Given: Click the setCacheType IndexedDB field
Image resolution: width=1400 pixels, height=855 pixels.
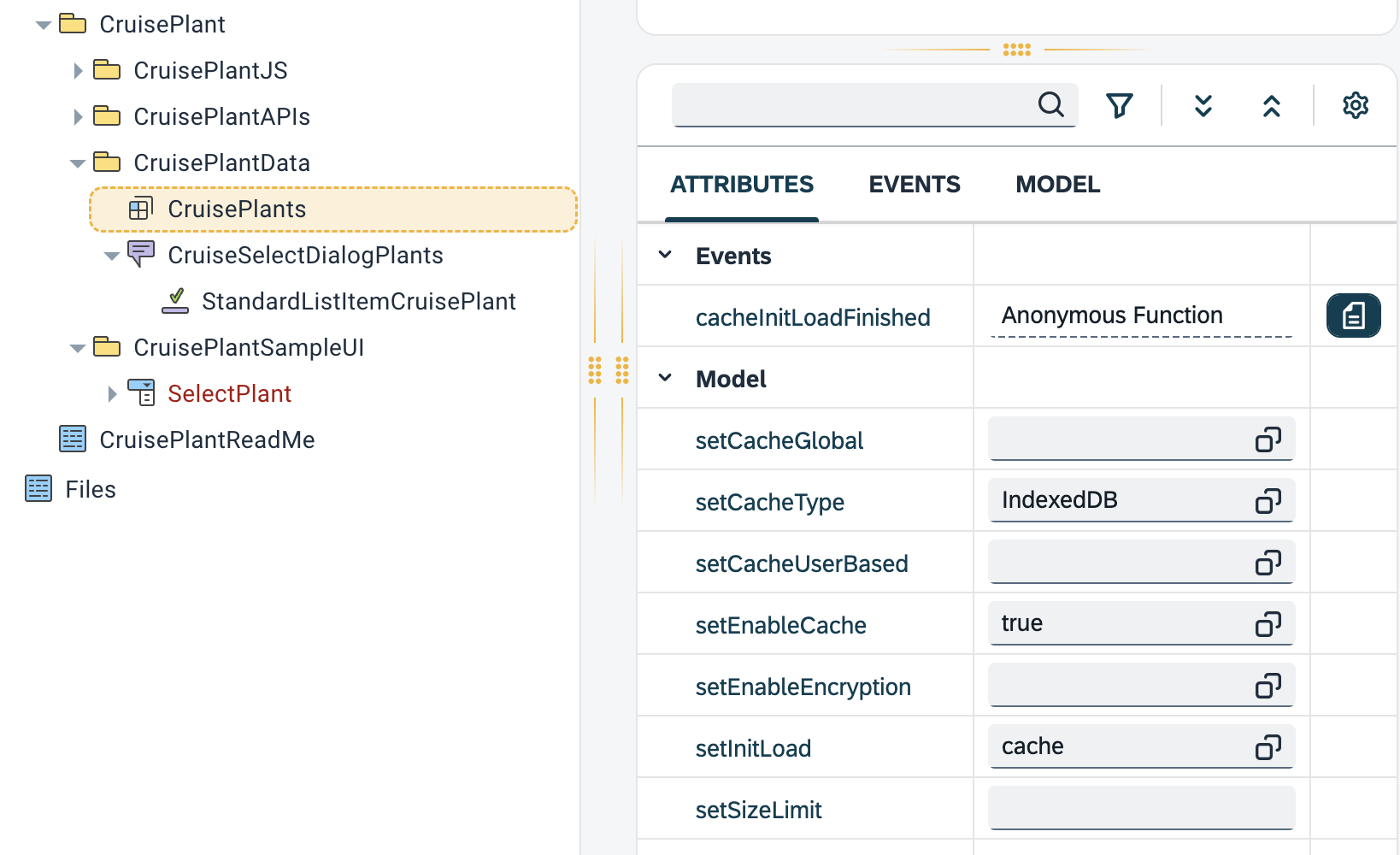Looking at the screenshot, I should [x=1141, y=500].
